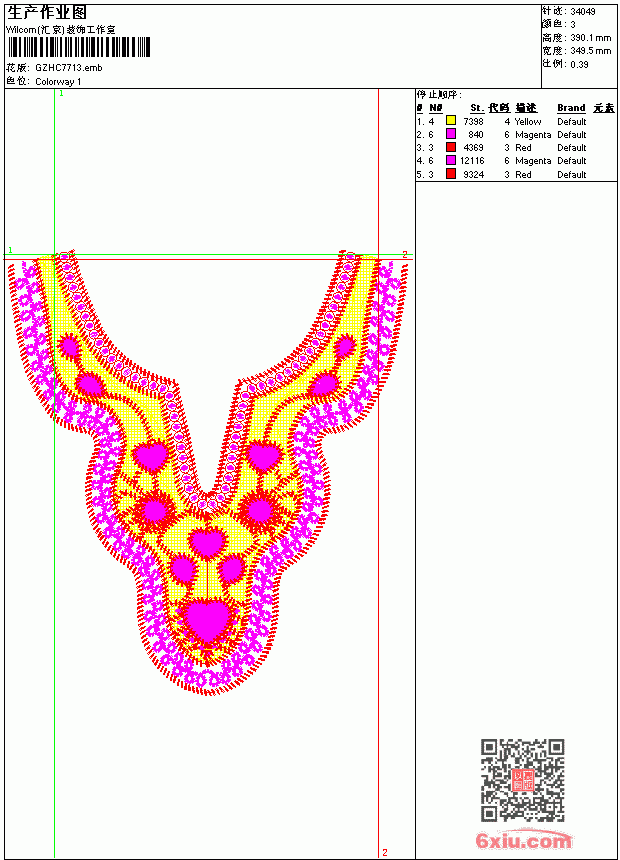This screenshot has height=860, width=620.
Task: Click the height value 390.1 mm
Action: 590,38
